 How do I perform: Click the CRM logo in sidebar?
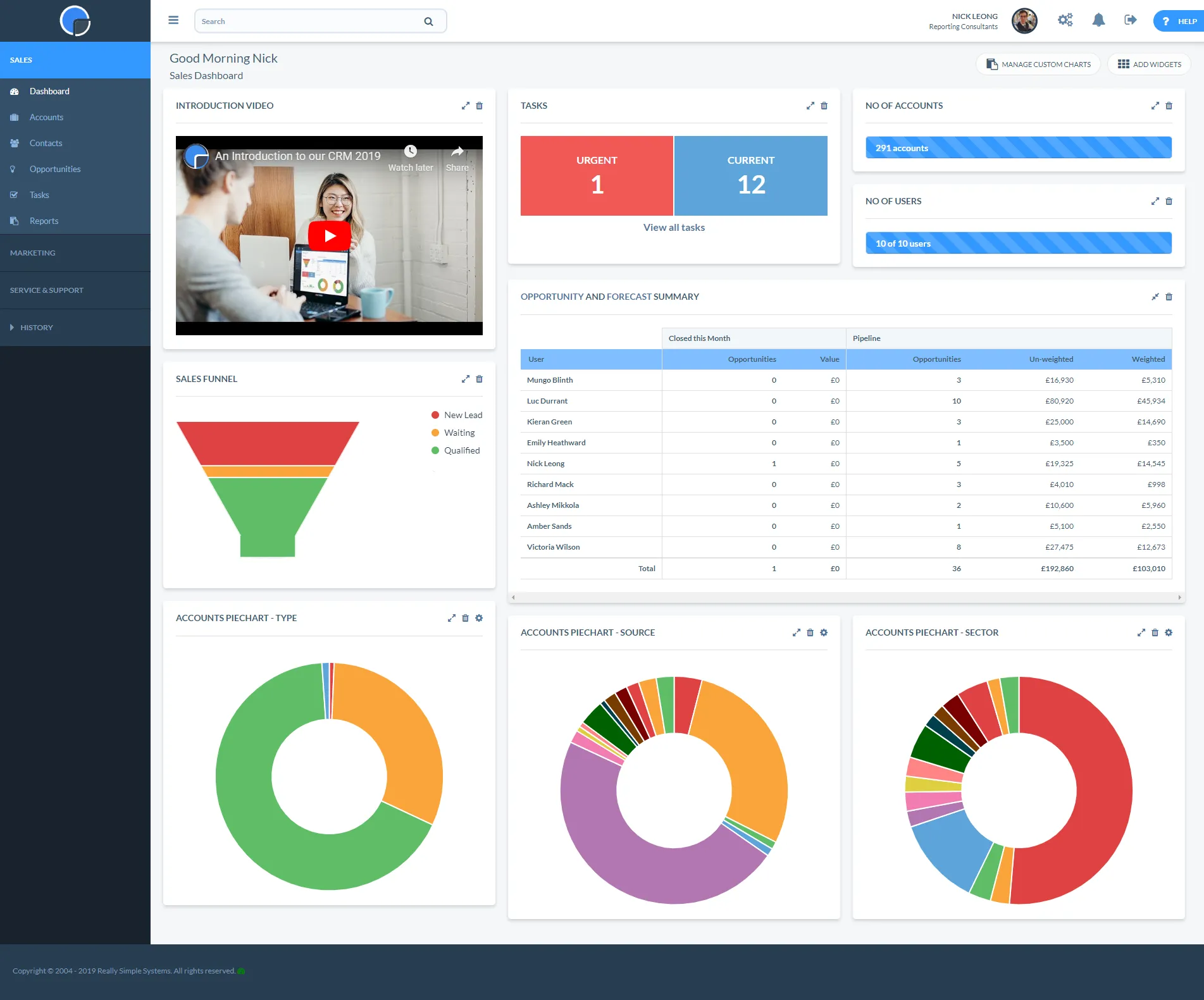click(x=75, y=21)
